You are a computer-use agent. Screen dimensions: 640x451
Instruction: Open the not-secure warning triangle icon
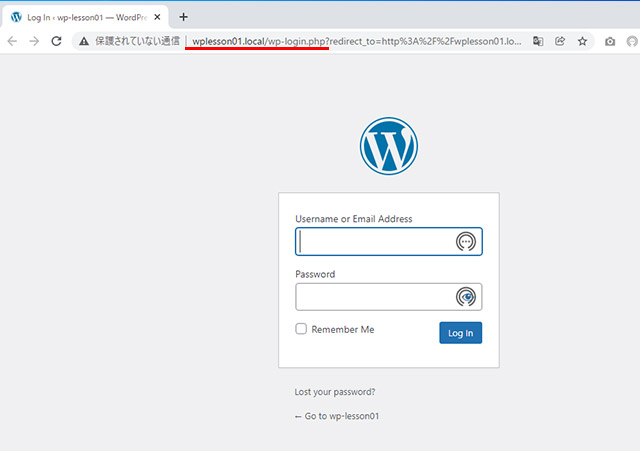coord(84,41)
